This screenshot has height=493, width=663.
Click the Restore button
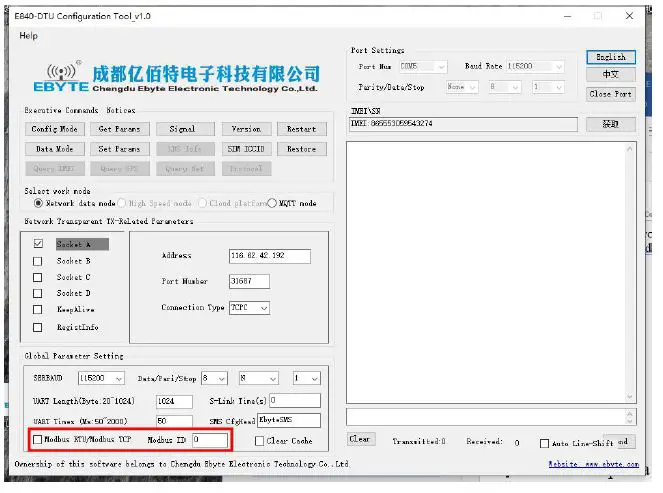pyautogui.click(x=301, y=149)
